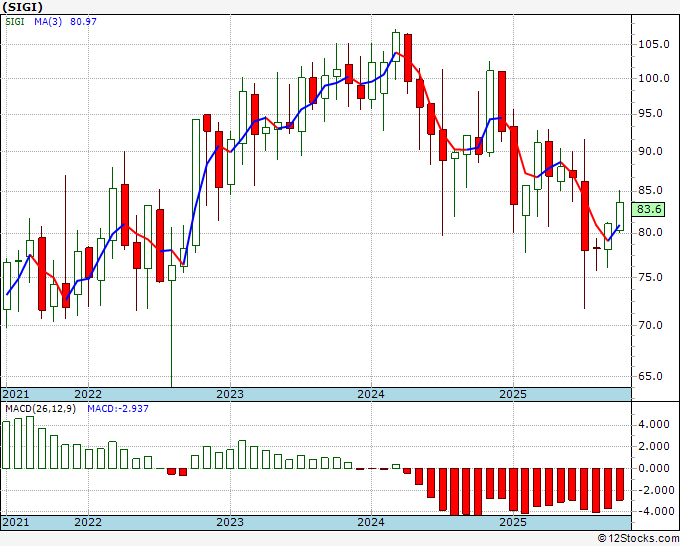
Task: Click the 0.000 MACD axis label
Action: [x=654, y=468]
